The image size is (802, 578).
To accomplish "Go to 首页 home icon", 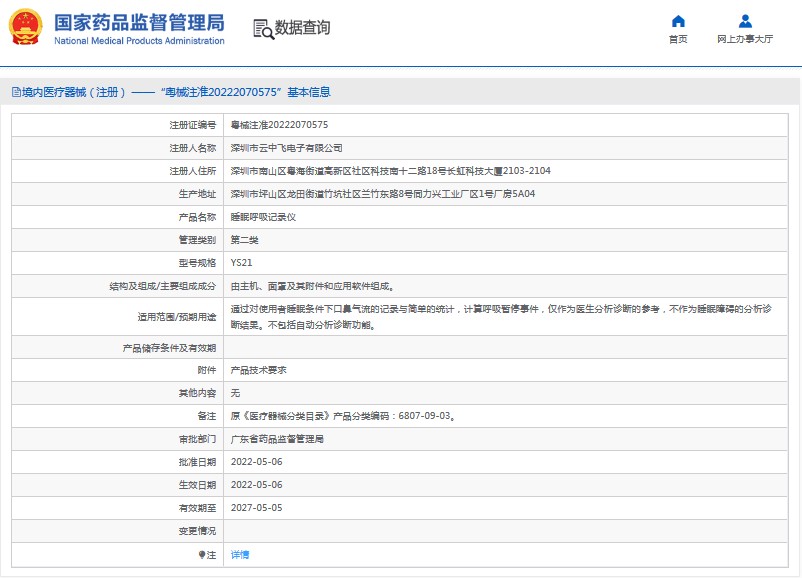I will (x=678, y=21).
